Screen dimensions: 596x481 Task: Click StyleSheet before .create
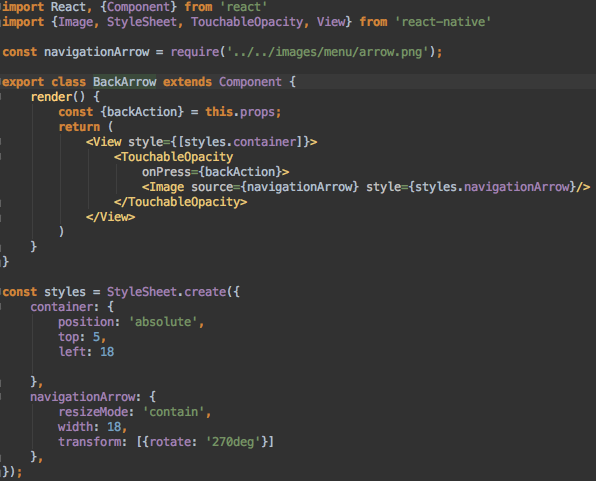[x=142, y=292]
